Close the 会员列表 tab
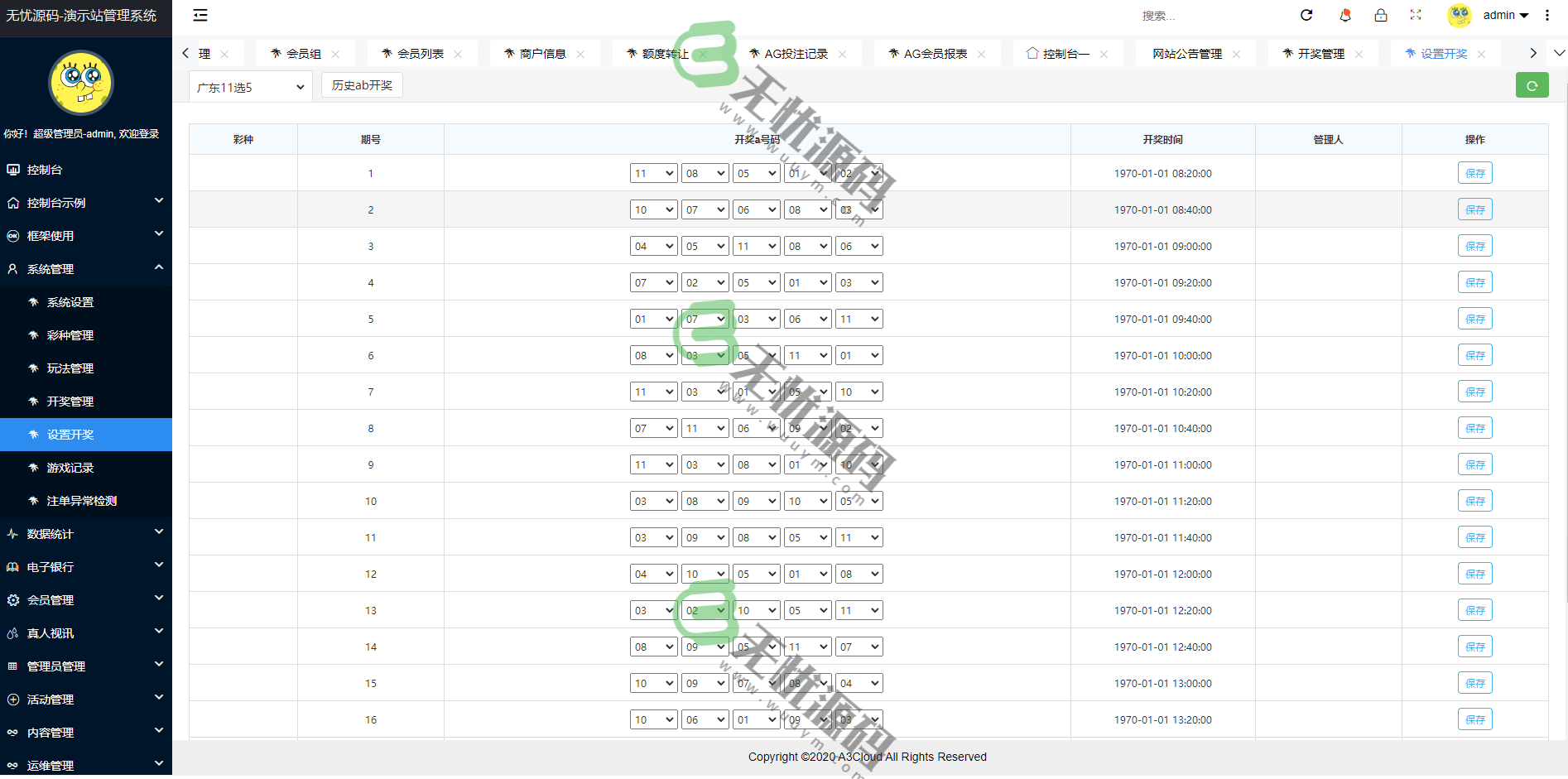1568x779 pixels. pos(458,54)
